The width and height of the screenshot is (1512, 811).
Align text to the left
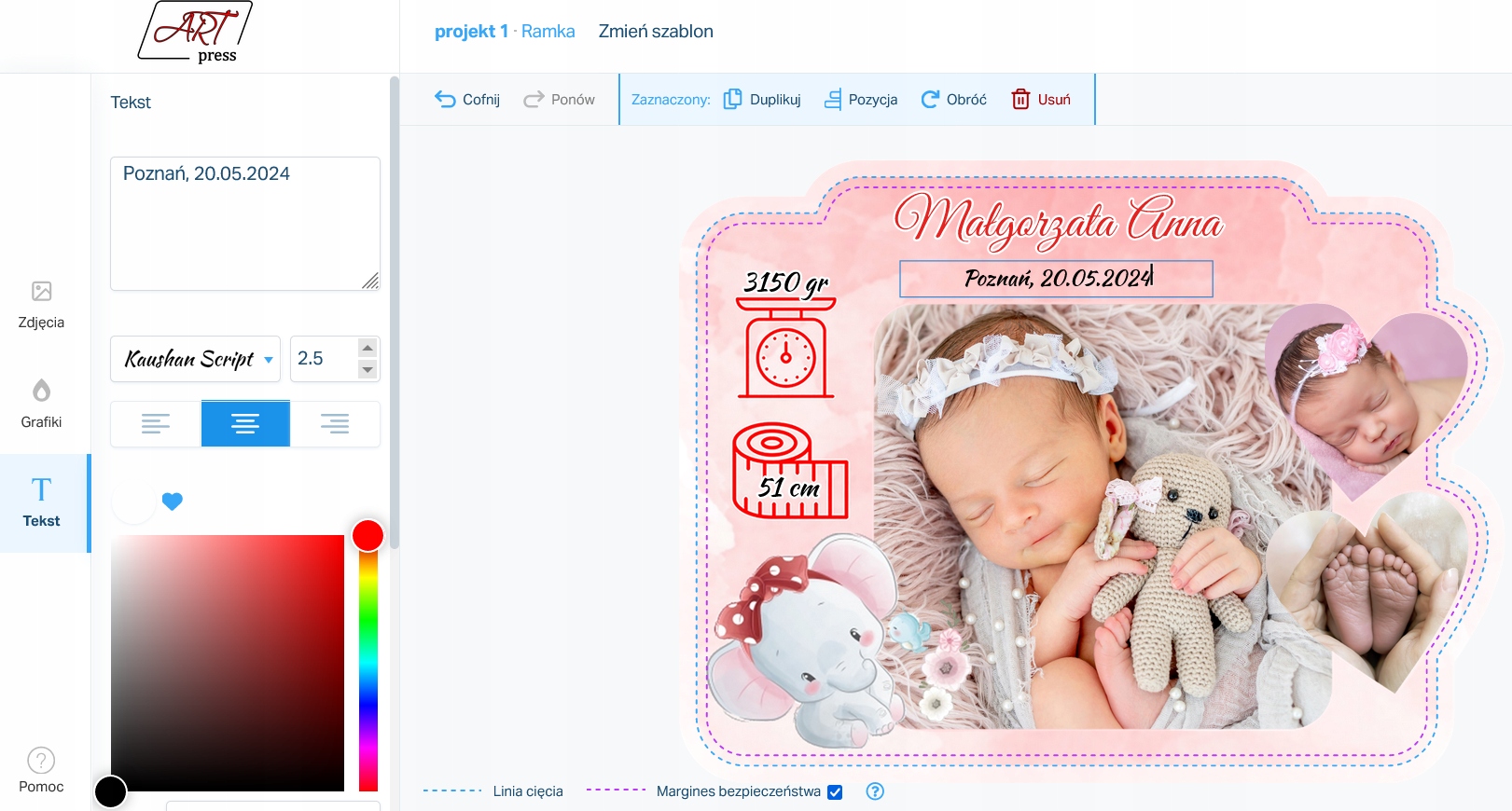coord(156,424)
